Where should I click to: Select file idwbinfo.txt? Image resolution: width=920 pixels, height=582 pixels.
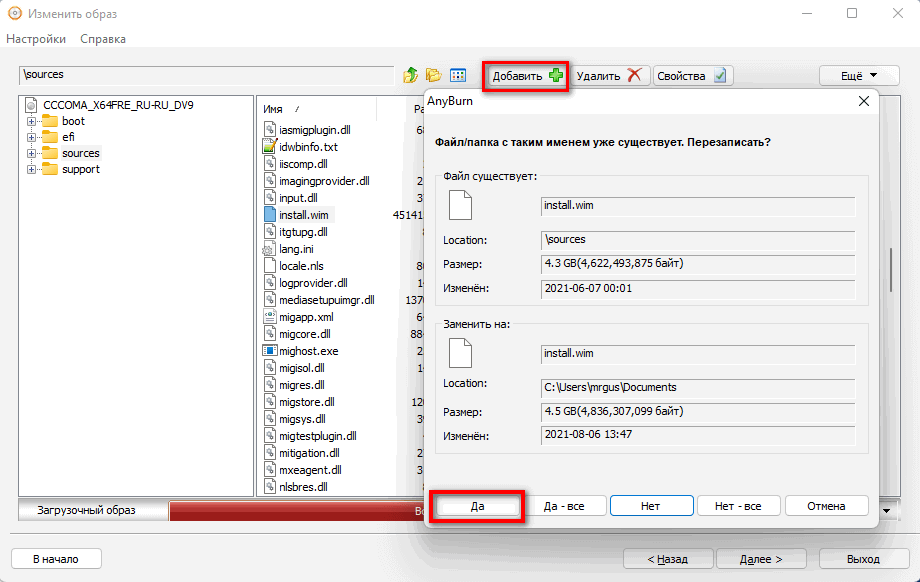coord(309,147)
